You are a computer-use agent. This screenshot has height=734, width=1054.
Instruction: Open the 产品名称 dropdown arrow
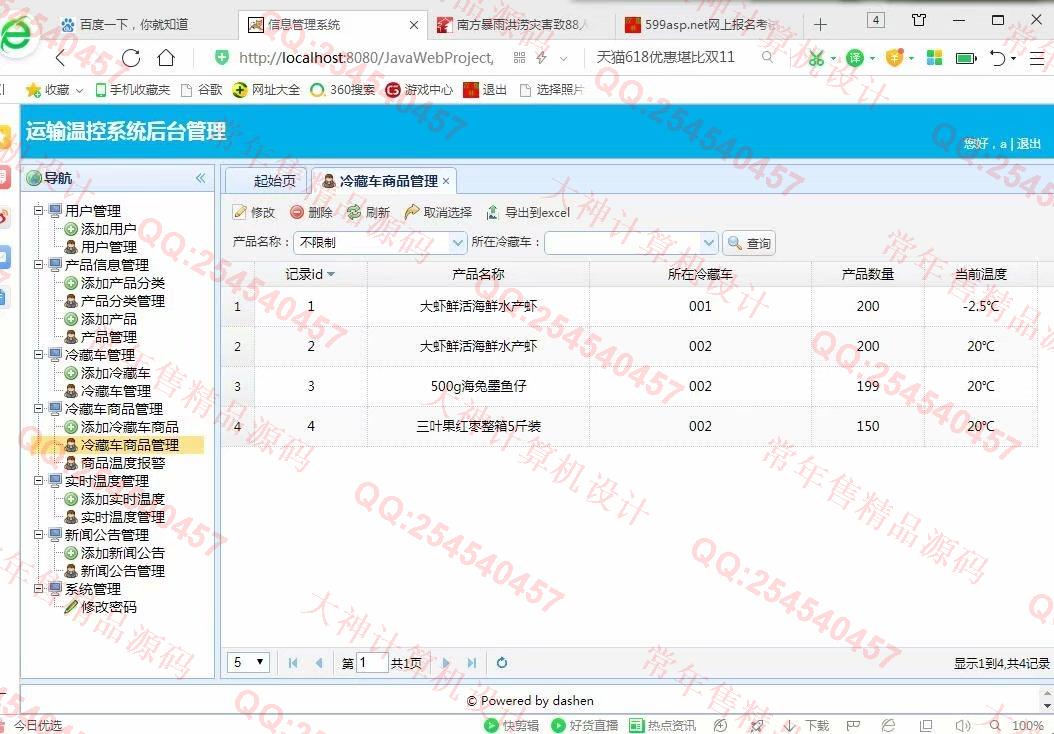(x=458, y=243)
